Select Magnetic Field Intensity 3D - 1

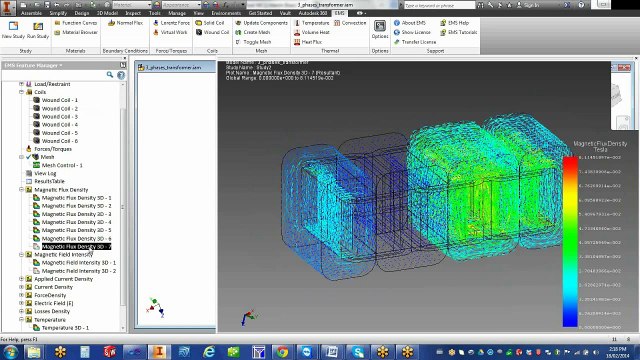point(79,263)
